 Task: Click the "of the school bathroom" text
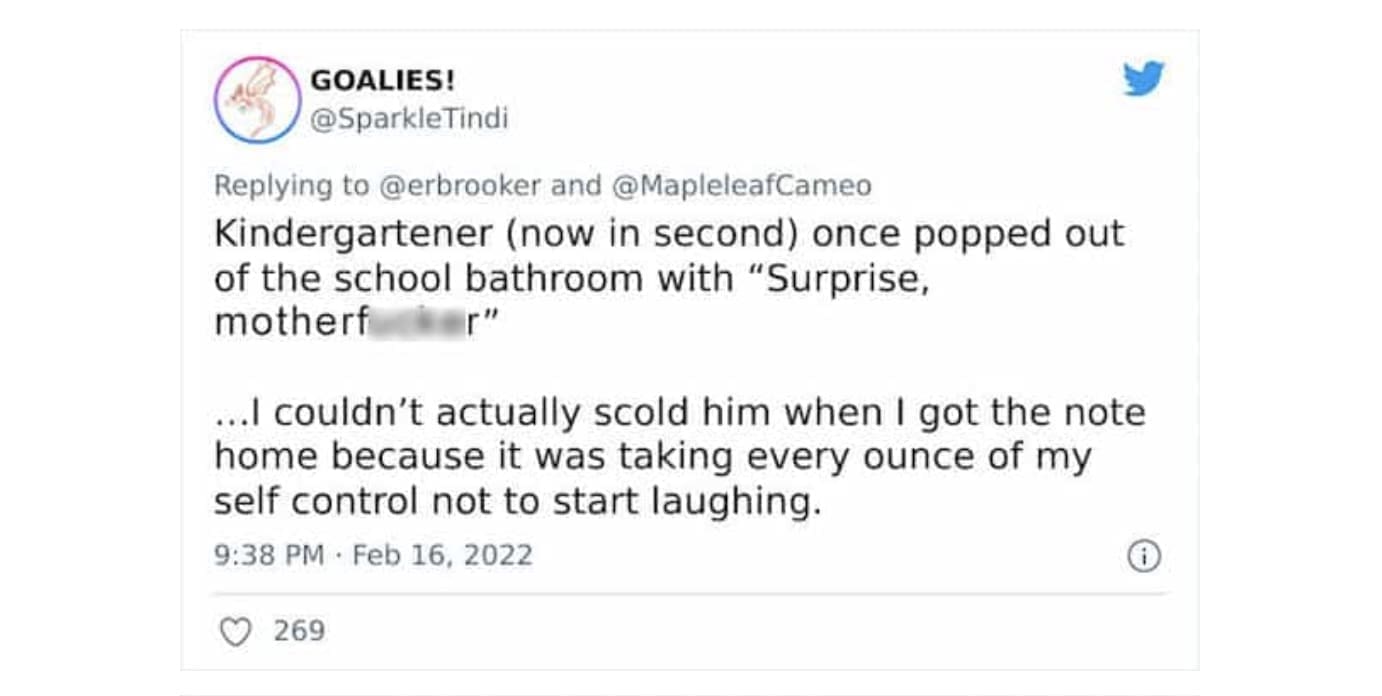coord(430,279)
